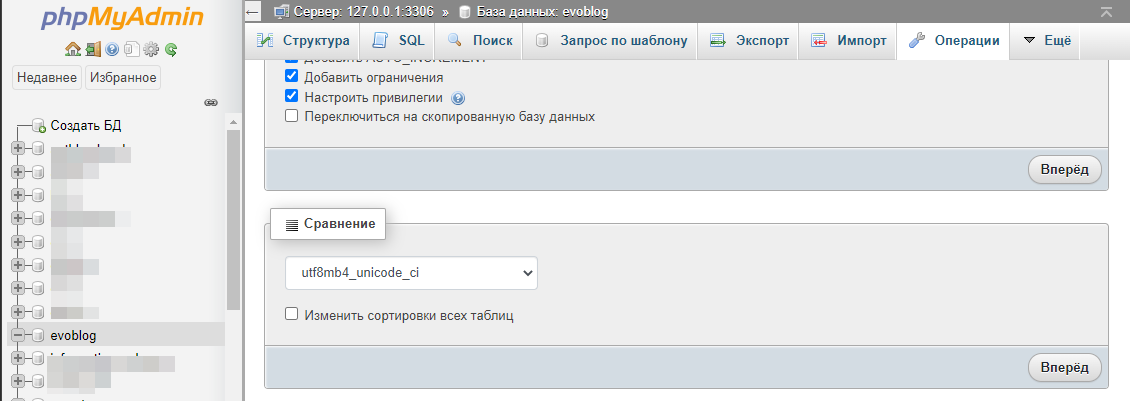This screenshot has width=1130, height=401.
Task: Open the Запрос по шаблону tab
Action: pyautogui.click(x=610, y=40)
